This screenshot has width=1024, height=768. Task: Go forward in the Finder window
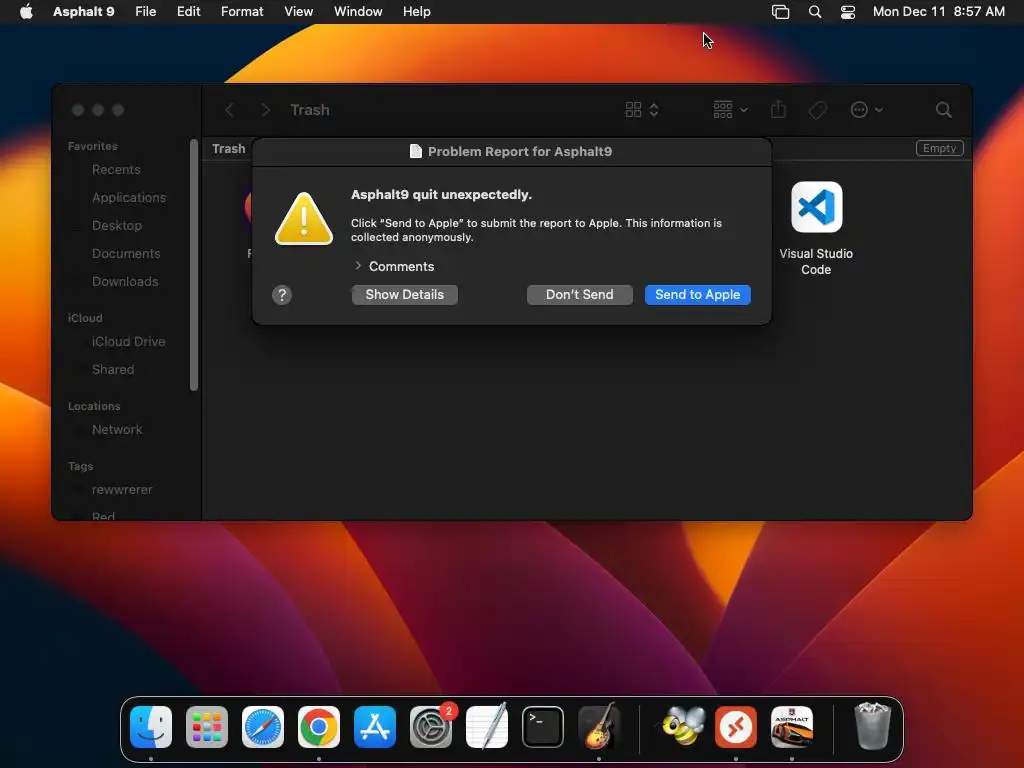click(265, 110)
